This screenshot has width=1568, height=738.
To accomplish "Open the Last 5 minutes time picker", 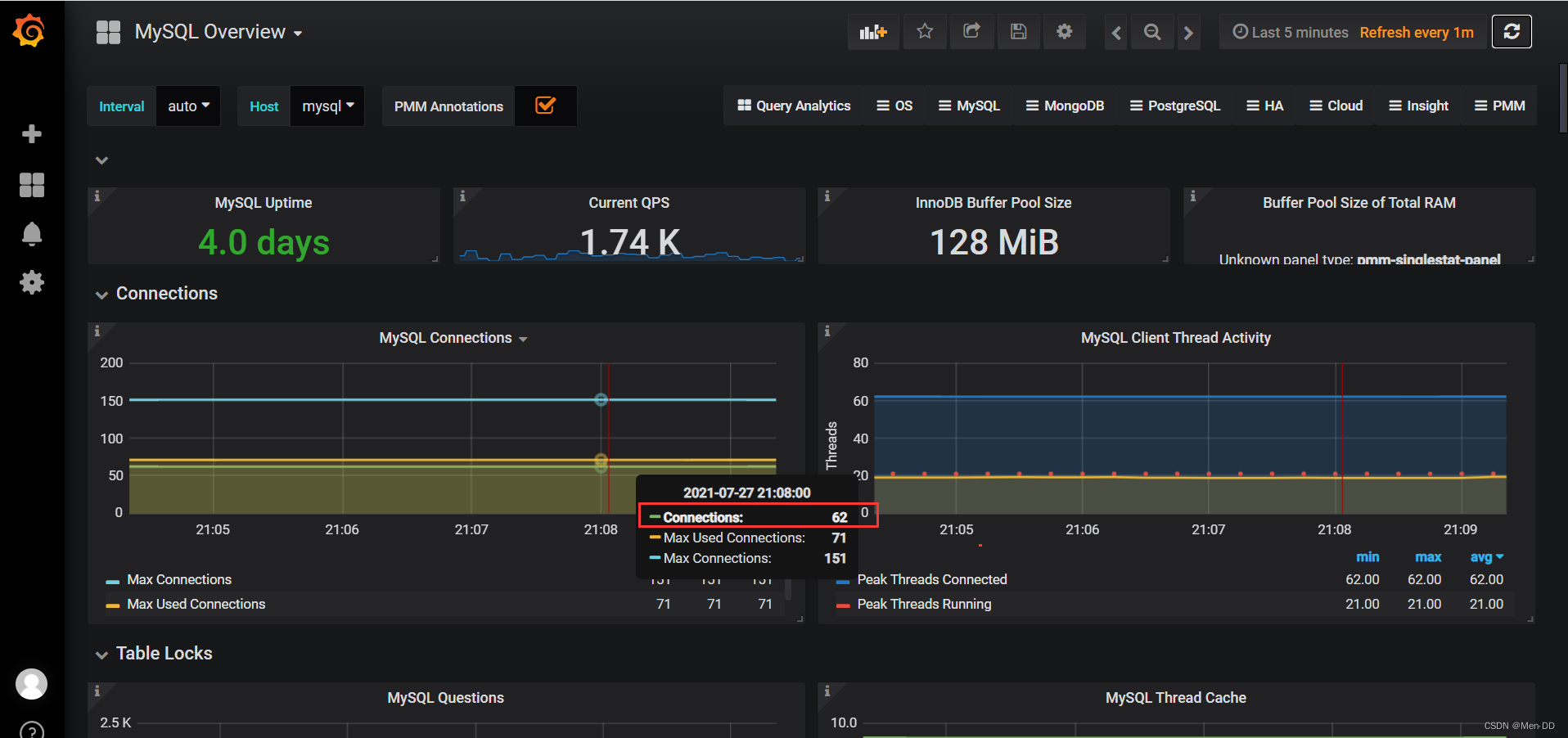I will (x=1291, y=33).
